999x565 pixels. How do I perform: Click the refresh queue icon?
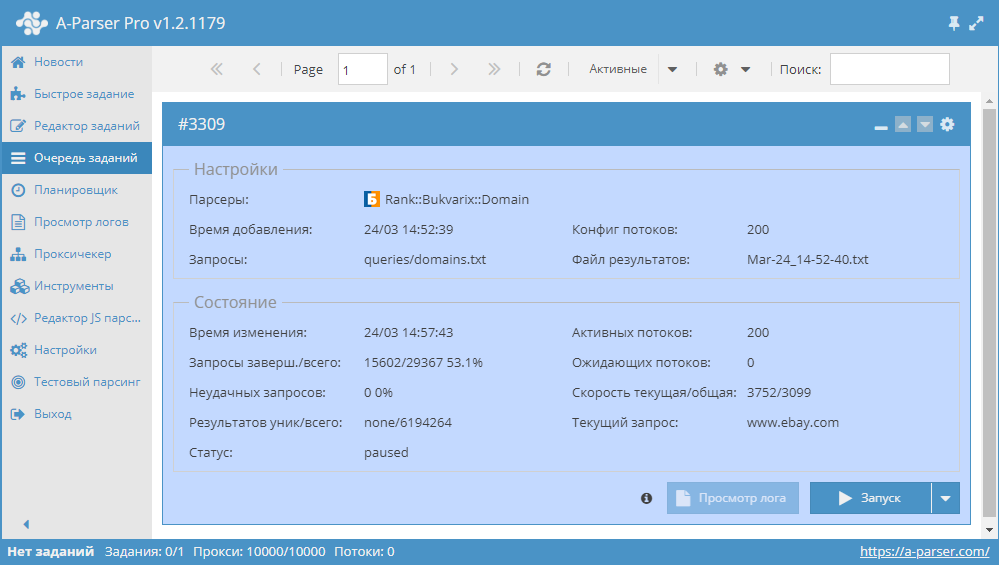pyautogui.click(x=544, y=69)
